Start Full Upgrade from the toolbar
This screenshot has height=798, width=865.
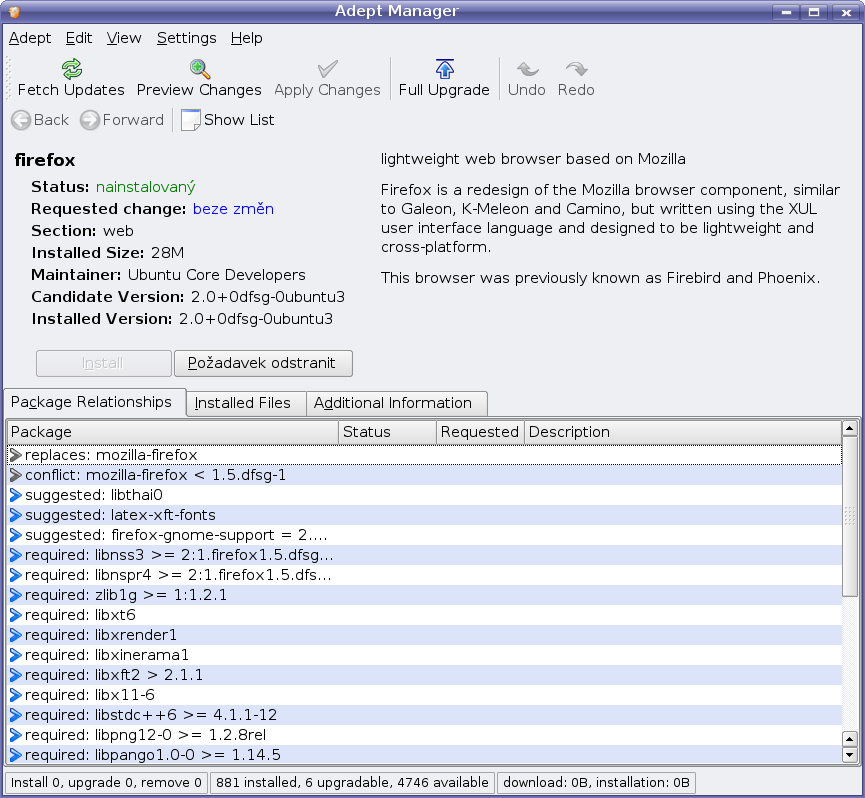pos(444,69)
